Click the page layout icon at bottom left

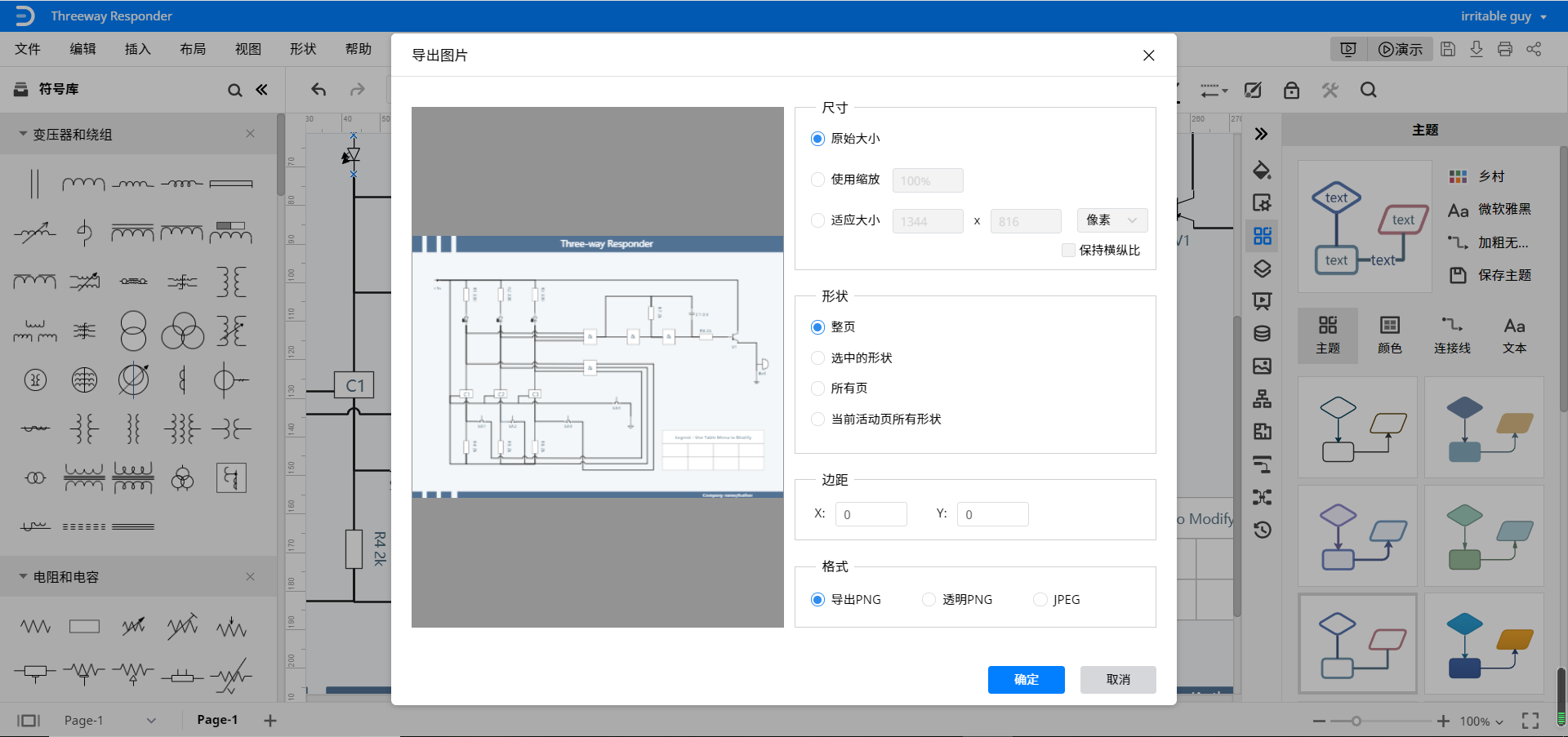click(29, 721)
